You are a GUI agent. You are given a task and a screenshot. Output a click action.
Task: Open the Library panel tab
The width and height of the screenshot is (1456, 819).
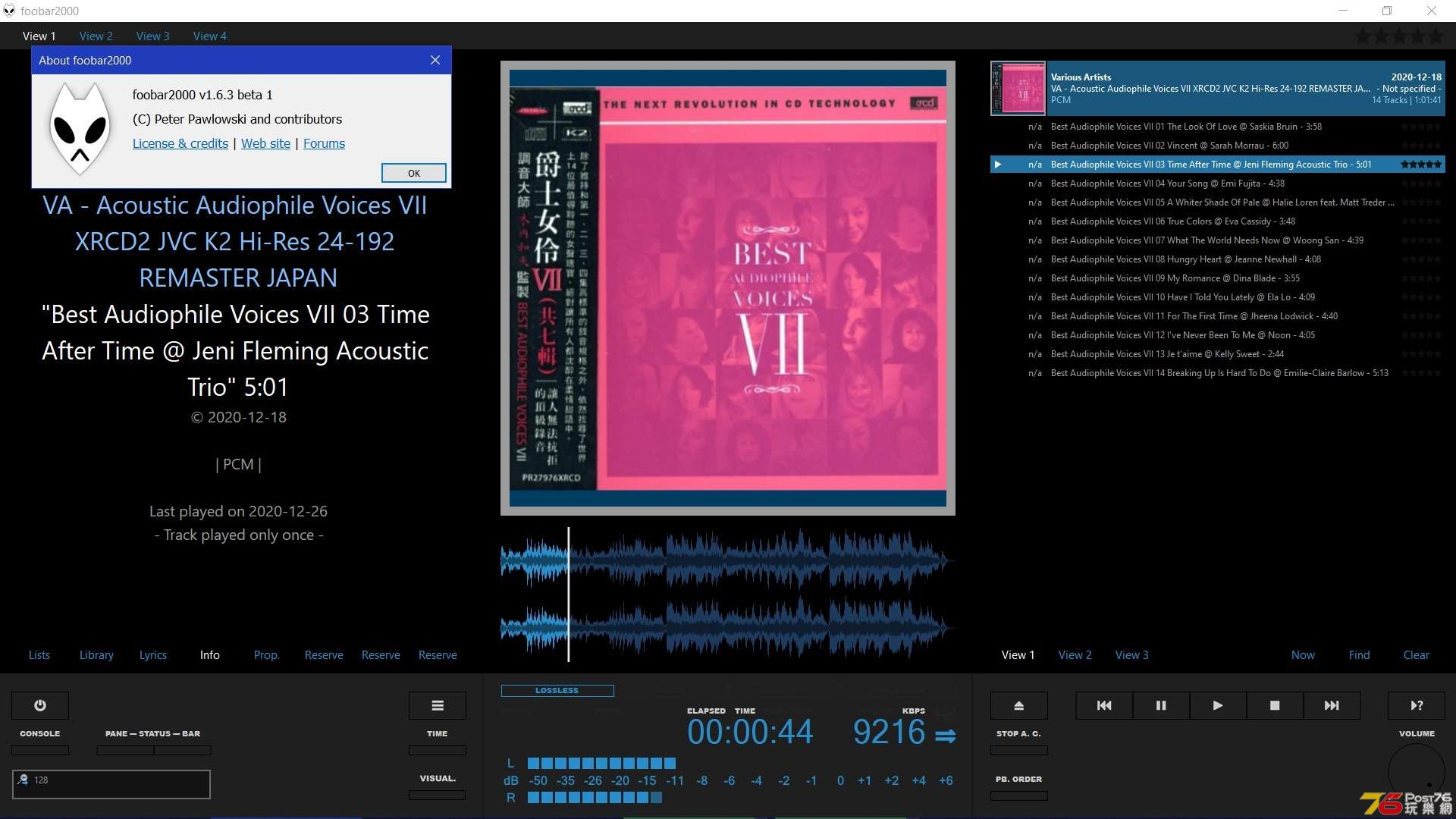(96, 655)
